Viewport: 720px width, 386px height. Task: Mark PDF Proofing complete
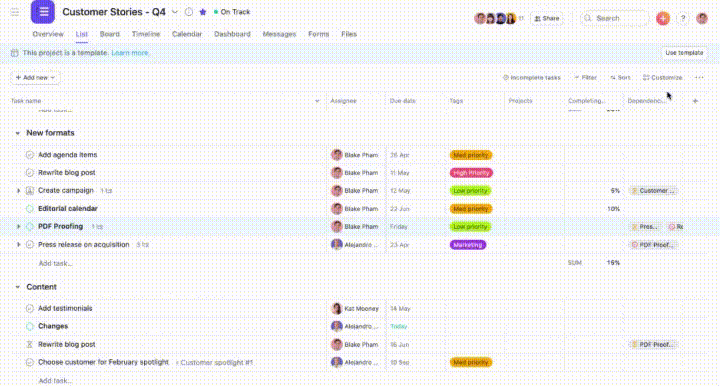tap(29, 226)
